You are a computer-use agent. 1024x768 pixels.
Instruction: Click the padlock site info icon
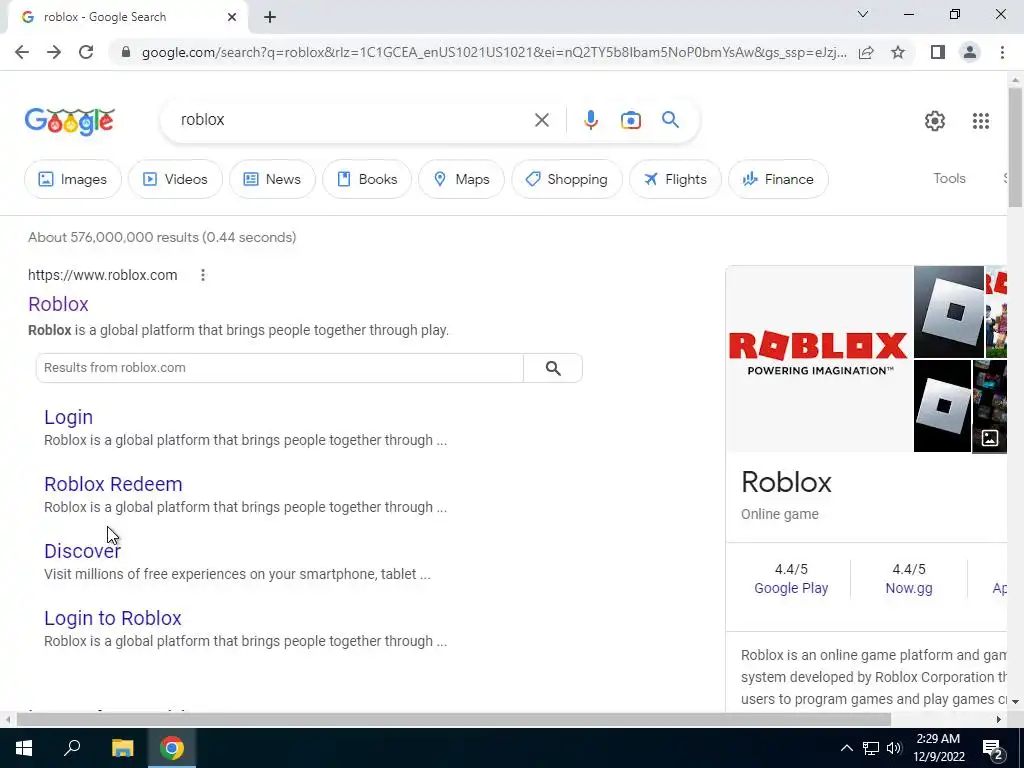(x=126, y=52)
